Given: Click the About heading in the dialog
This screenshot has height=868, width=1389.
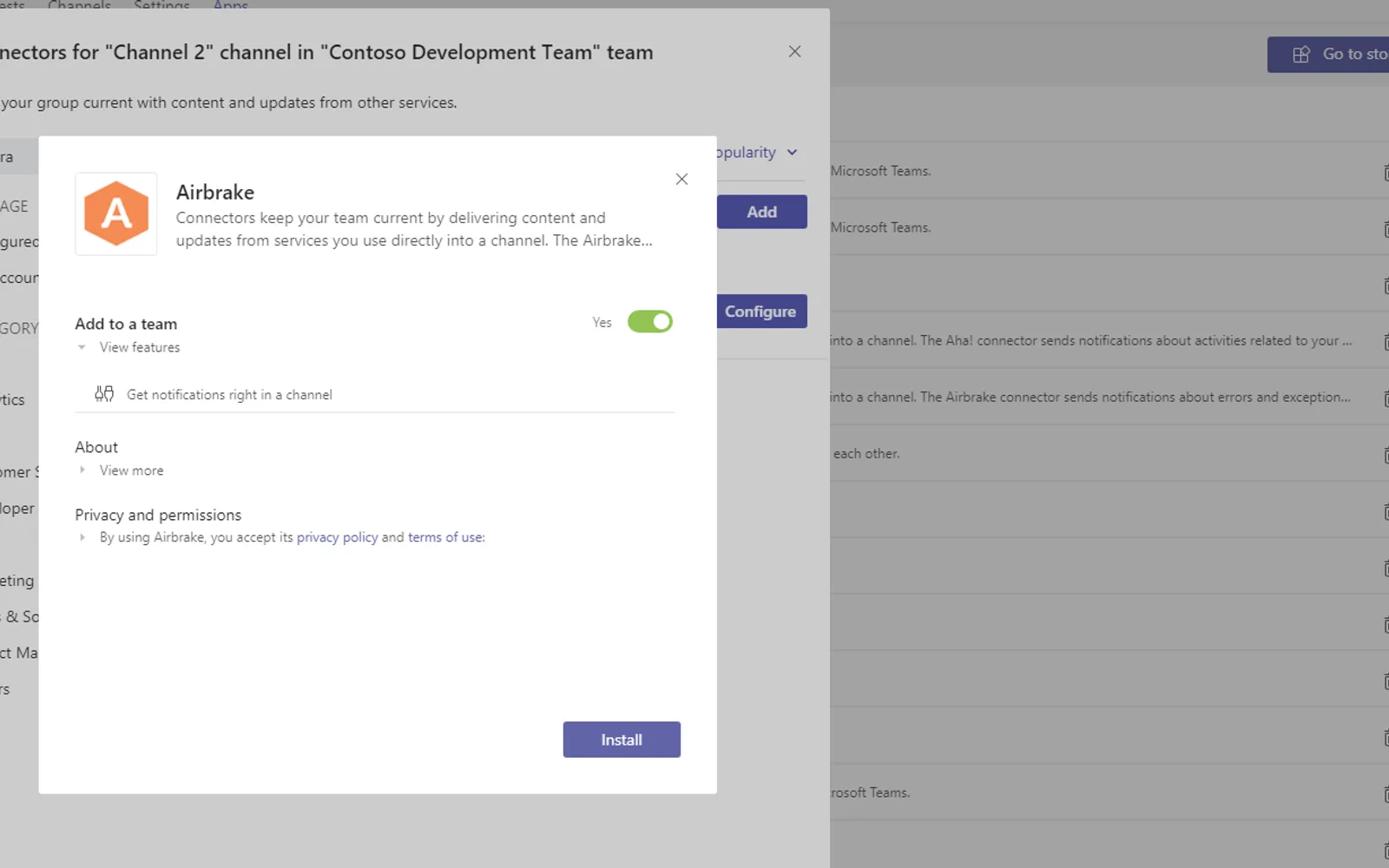Looking at the screenshot, I should [x=96, y=447].
